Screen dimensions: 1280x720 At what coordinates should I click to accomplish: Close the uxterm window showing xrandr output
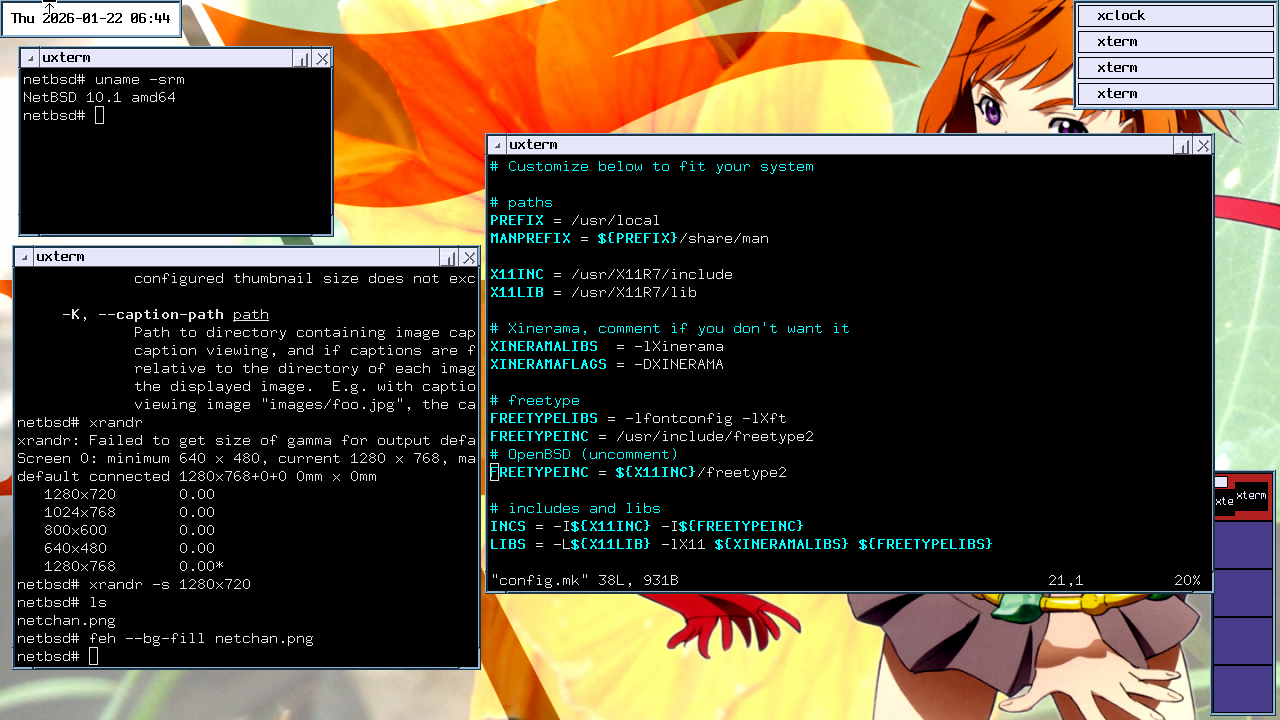click(469, 257)
